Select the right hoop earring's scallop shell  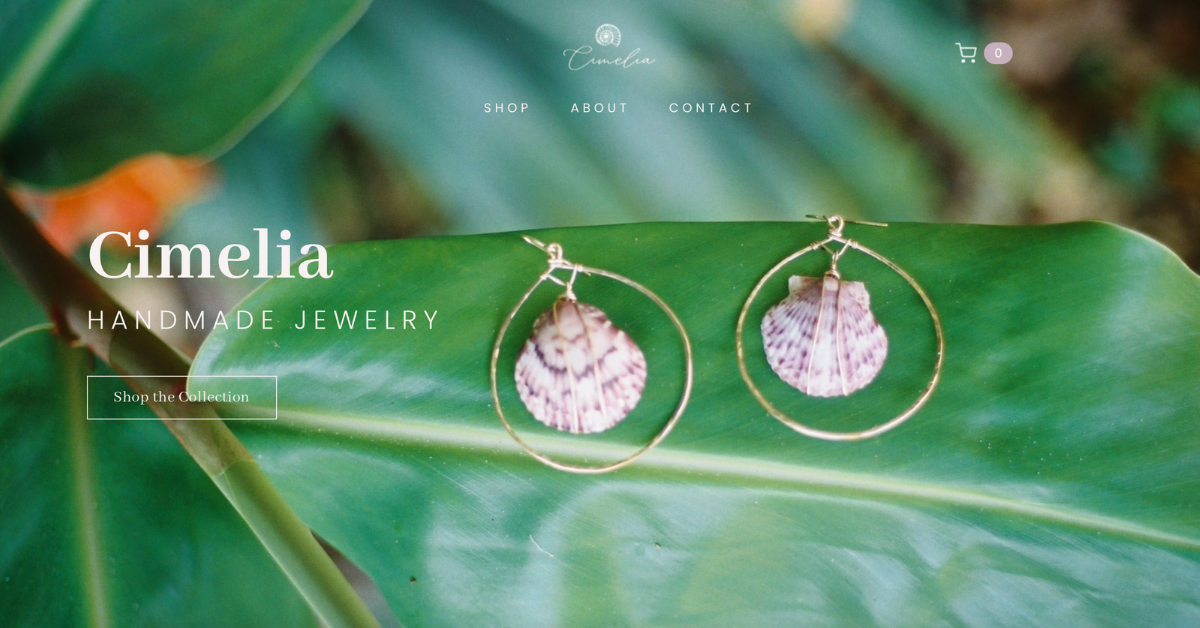(x=824, y=337)
